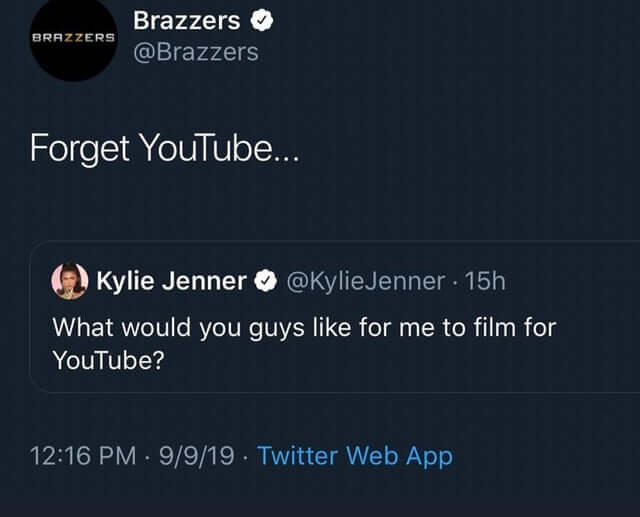
Task: Open the Twitter Web App source link
Action: [x=355, y=456]
